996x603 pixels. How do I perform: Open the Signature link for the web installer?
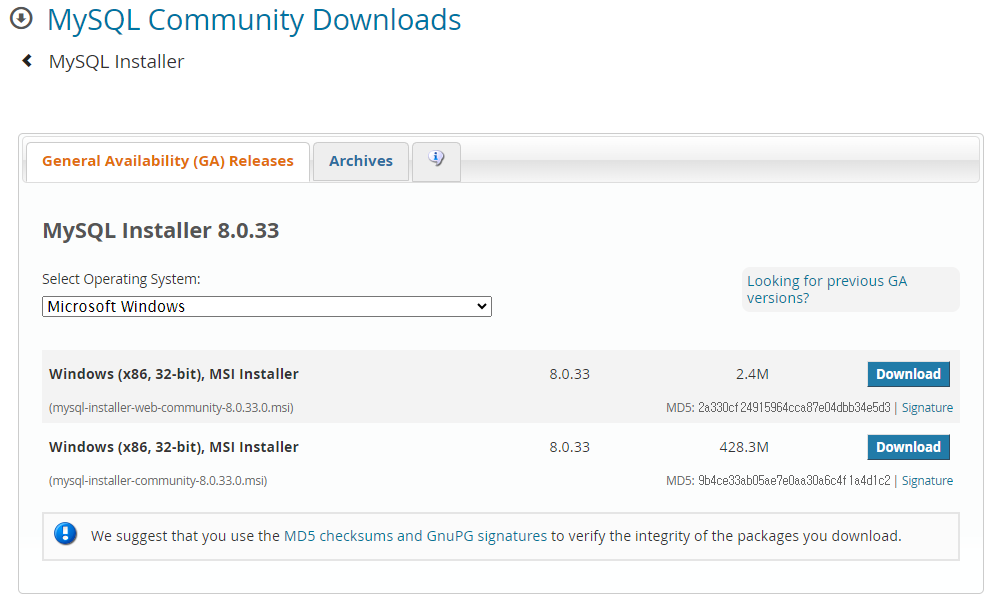pyautogui.click(x=927, y=407)
